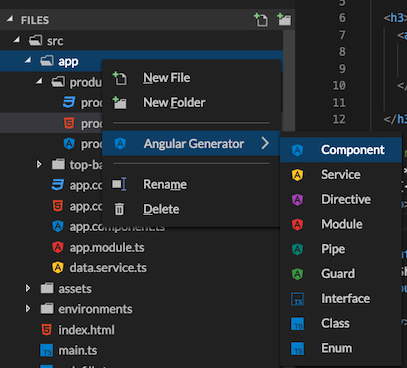Click the yellow Angular icon beside Service

coord(297,175)
